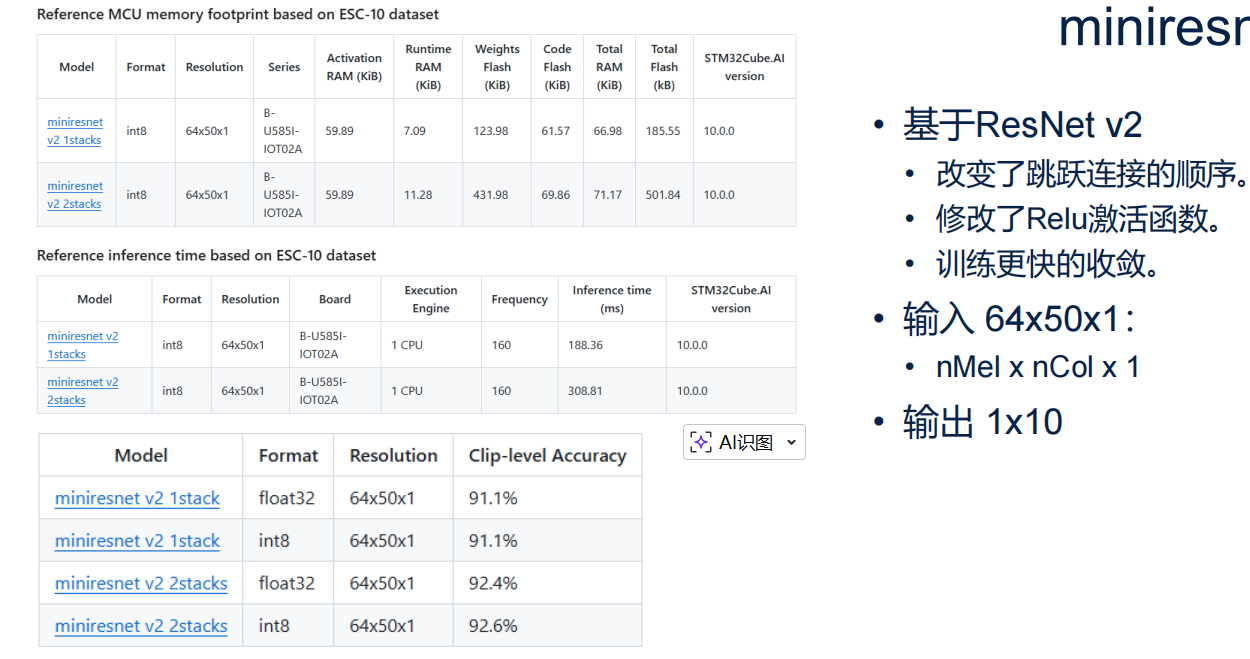Viewport: 1250px width, 659px height.
Task: Expand the AI识图 dropdown arrow
Action: (792, 442)
